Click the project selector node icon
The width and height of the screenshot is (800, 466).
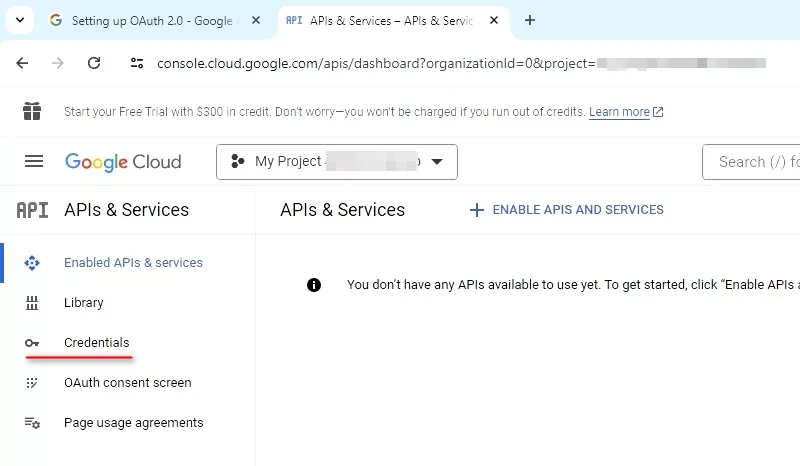(x=238, y=161)
